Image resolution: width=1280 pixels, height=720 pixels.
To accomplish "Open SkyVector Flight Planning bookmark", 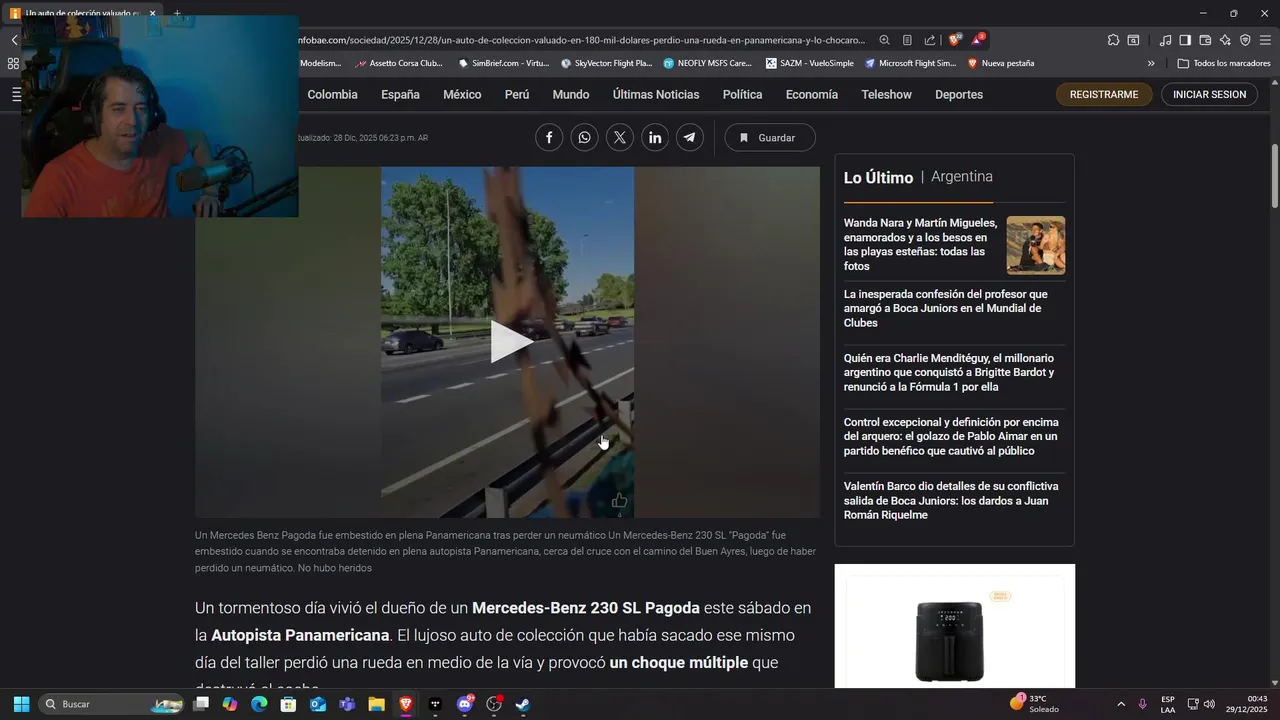I will [x=607, y=63].
